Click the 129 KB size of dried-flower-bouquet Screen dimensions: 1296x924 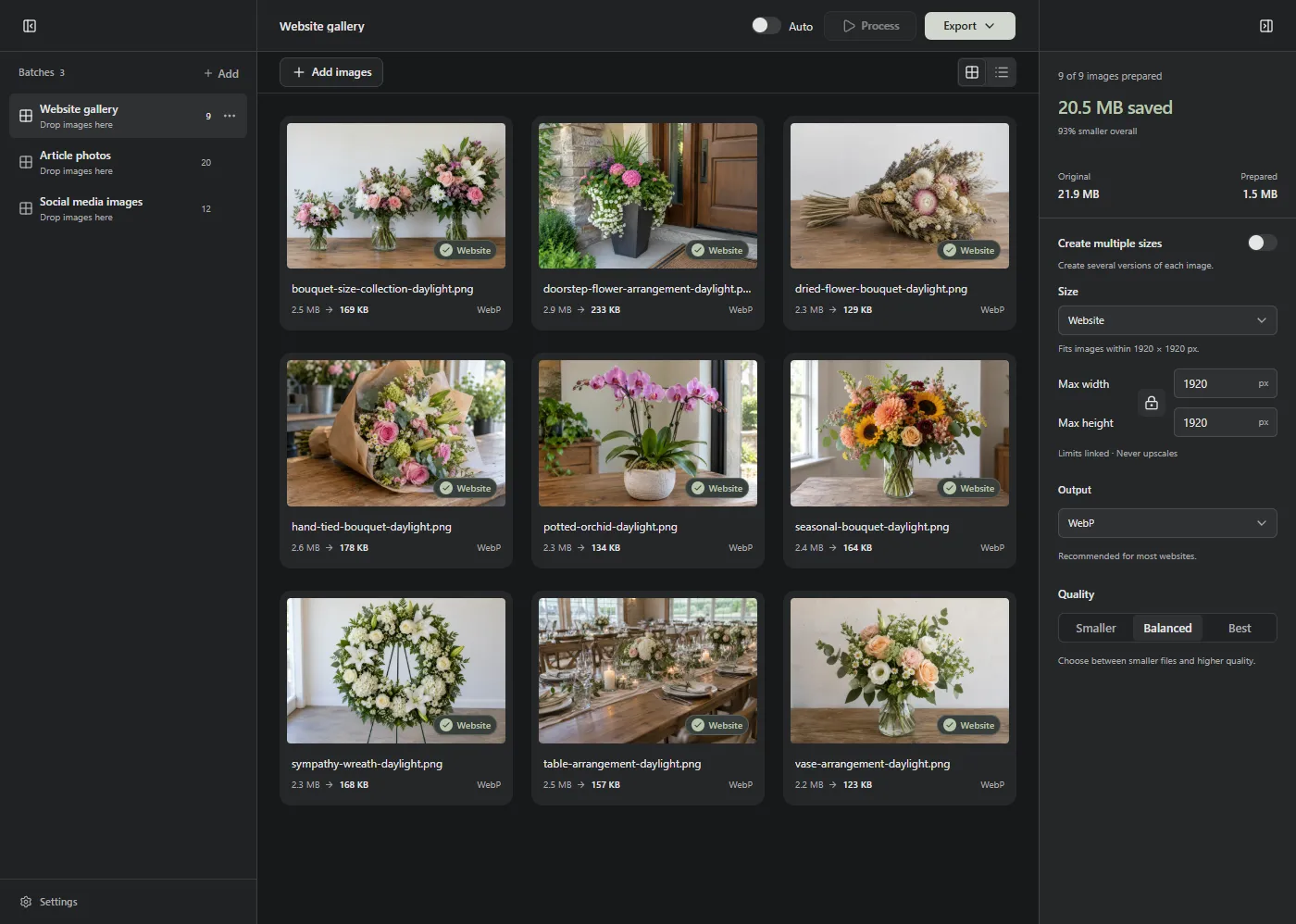click(x=857, y=310)
